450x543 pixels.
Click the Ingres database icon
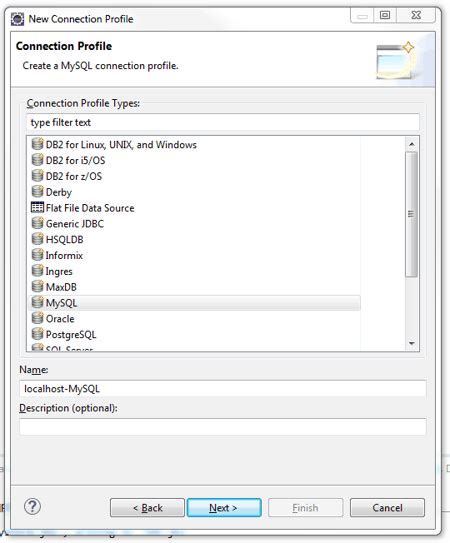pyautogui.click(x=37, y=270)
